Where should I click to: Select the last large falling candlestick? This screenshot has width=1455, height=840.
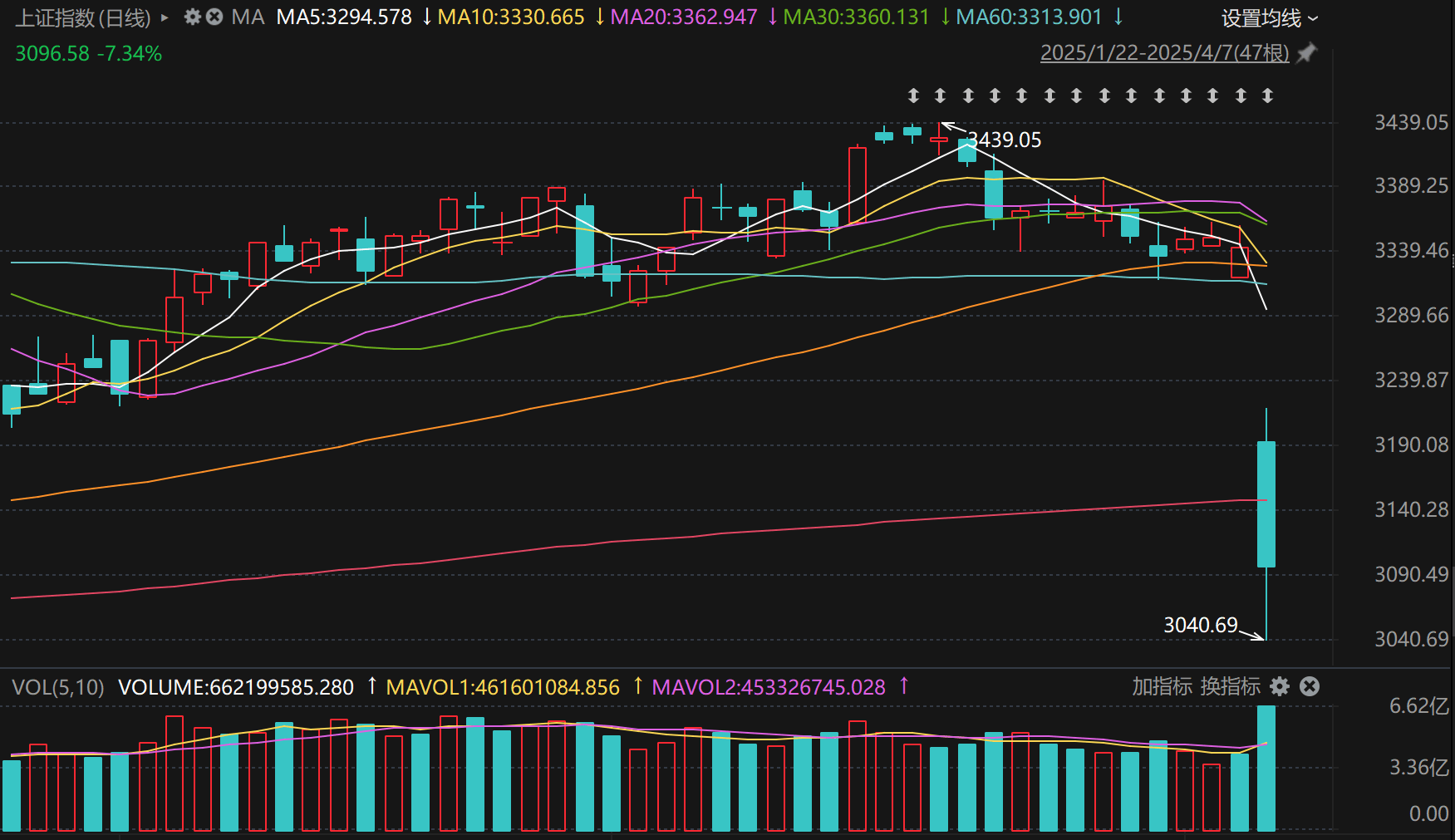(1266, 504)
